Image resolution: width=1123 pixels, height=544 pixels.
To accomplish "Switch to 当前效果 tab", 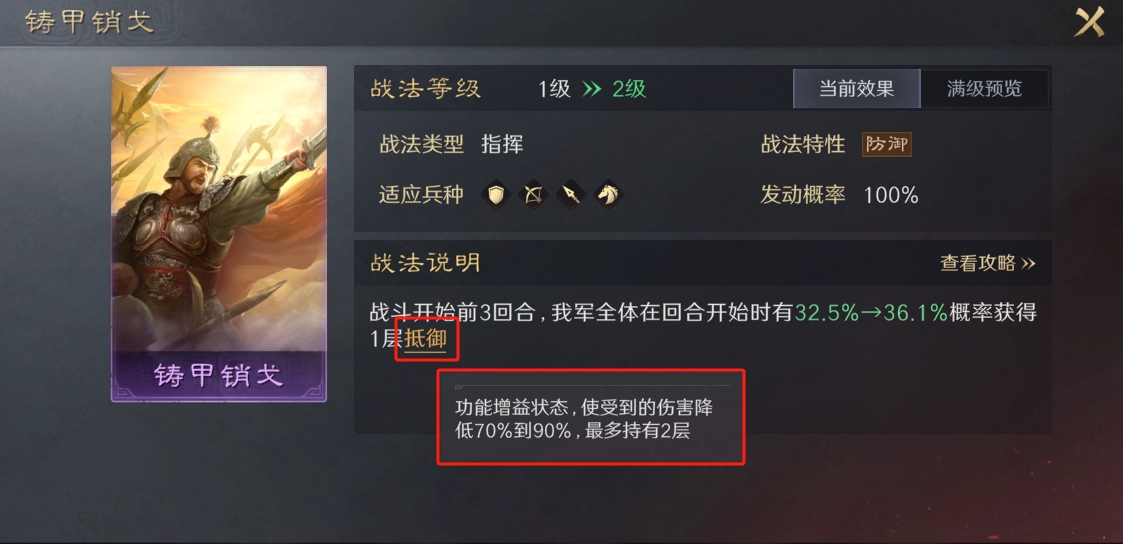I will pyautogui.click(x=857, y=89).
